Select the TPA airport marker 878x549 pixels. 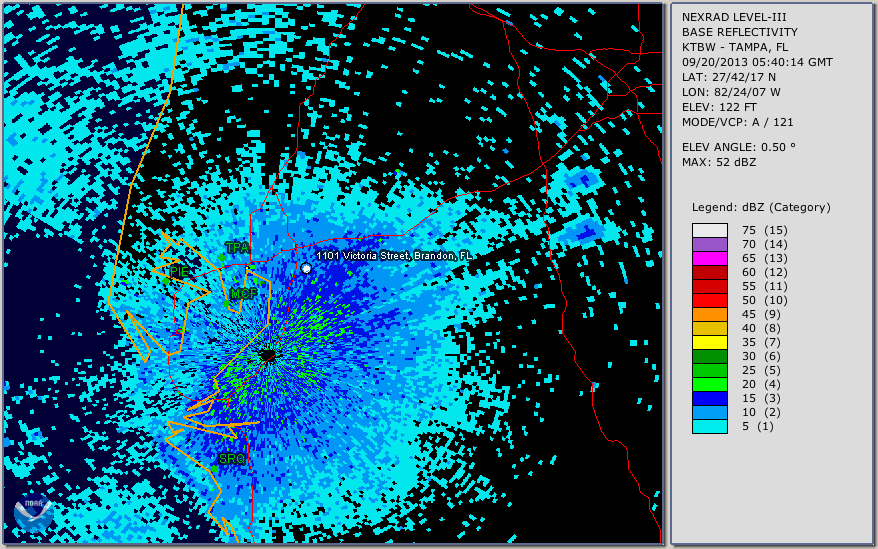(x=237, y=248)
